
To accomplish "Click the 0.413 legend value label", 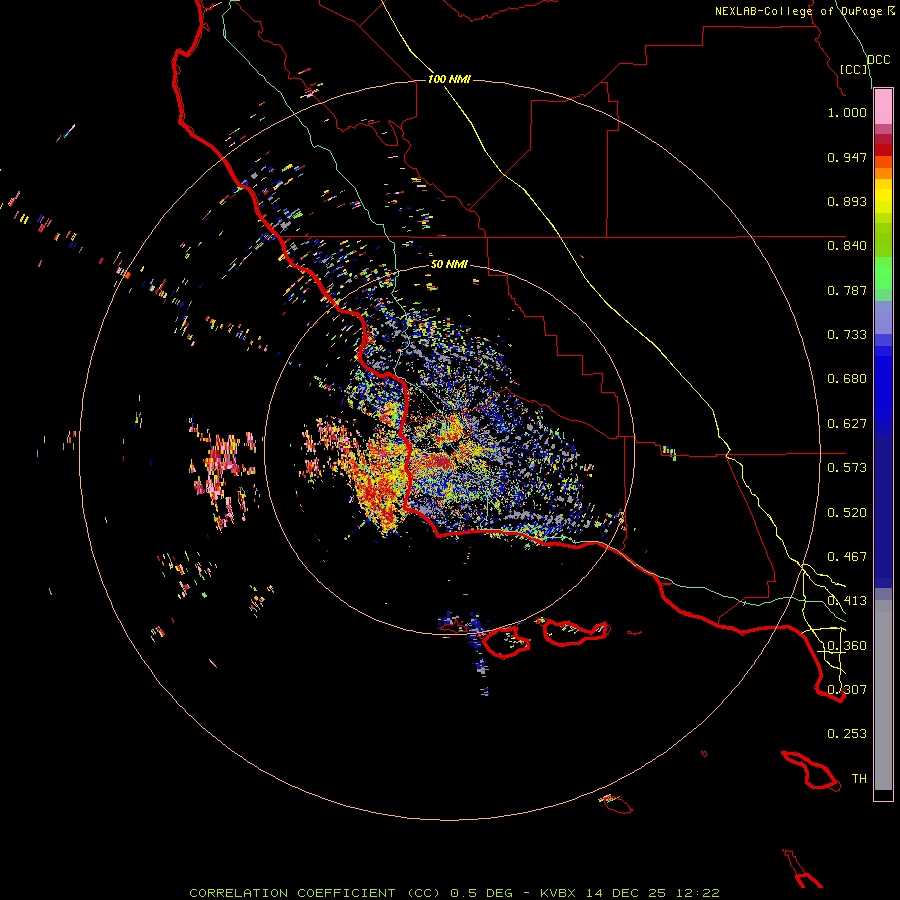I will click(847, 600).
